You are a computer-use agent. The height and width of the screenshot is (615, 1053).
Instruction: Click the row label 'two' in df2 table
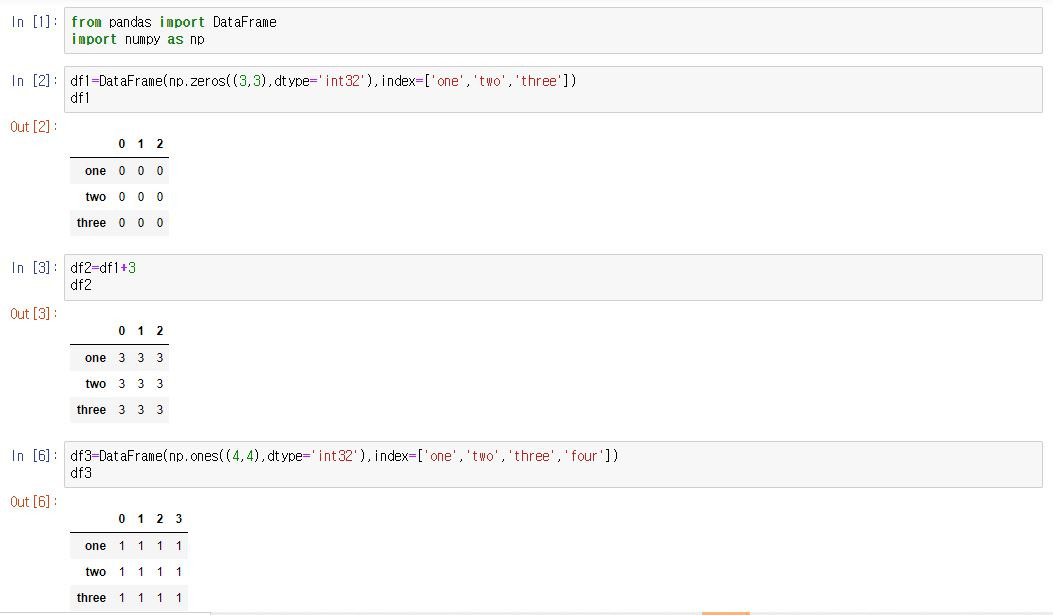pyautogui.click(x=94, y=383)
